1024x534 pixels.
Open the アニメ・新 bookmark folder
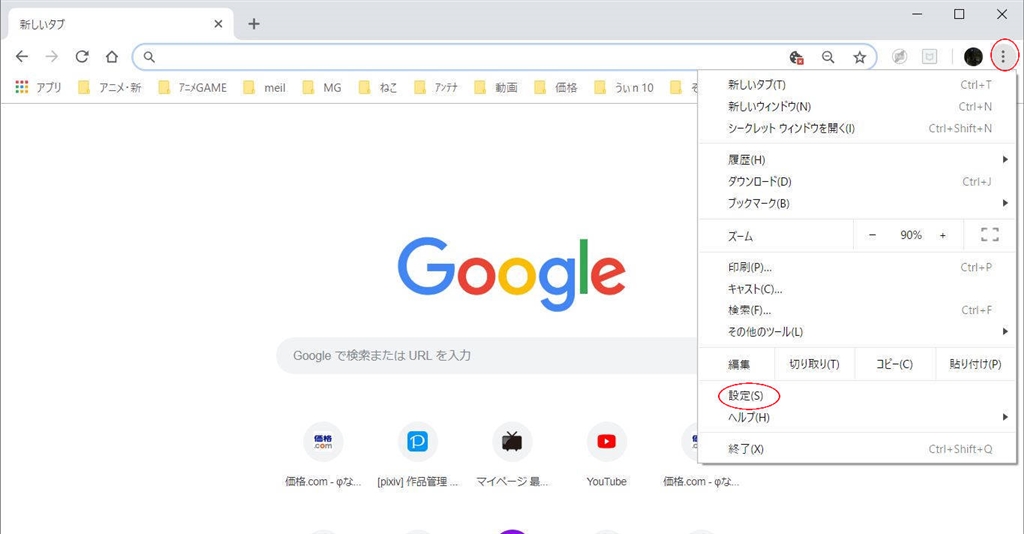pos(109,87)
